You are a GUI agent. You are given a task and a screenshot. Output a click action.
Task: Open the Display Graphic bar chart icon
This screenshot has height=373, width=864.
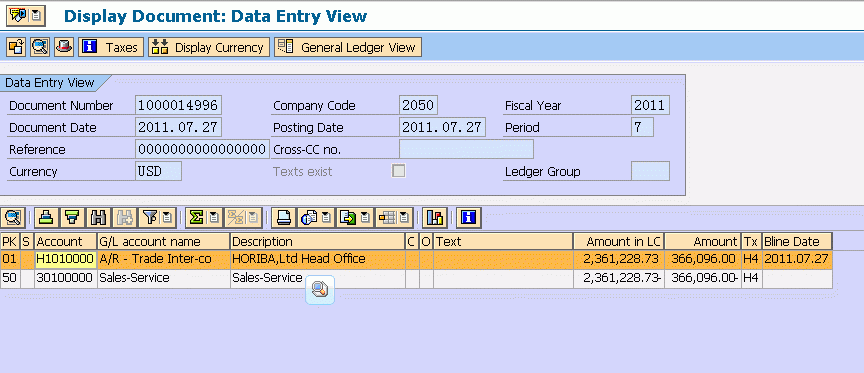(x=435, y=218)
